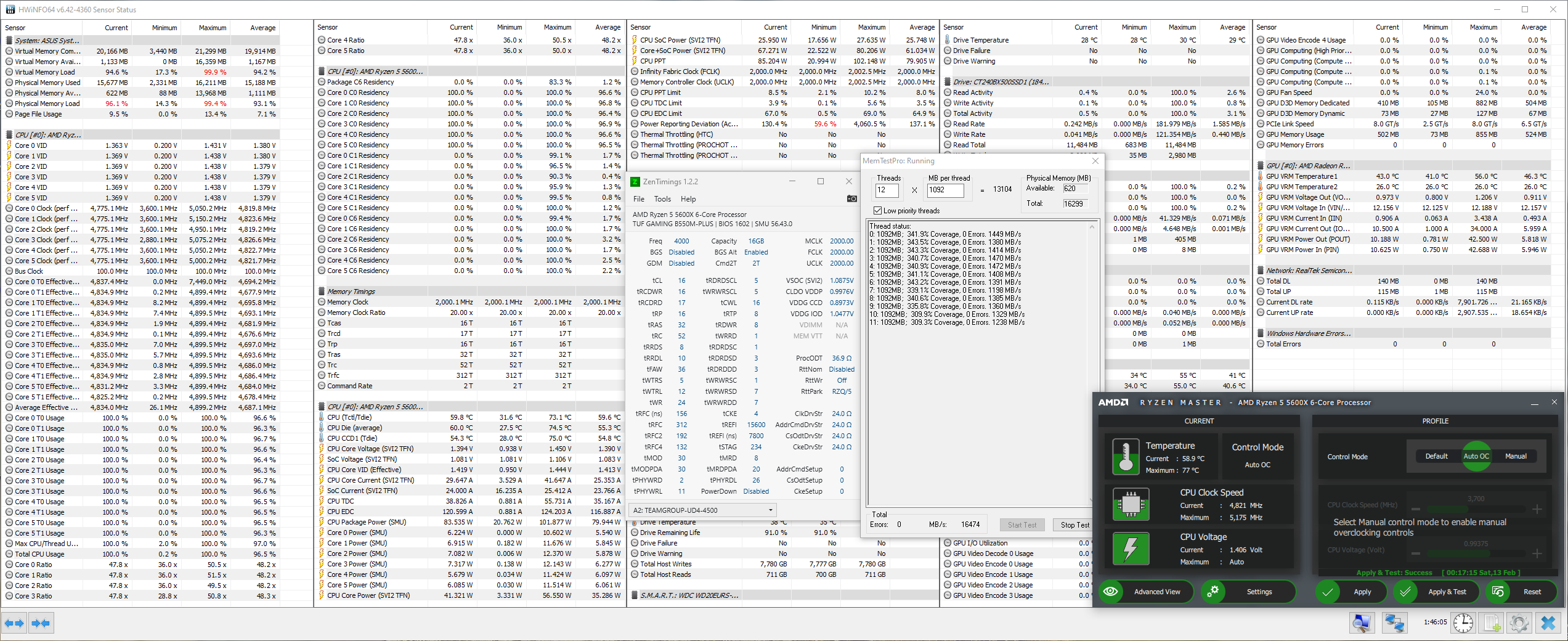The image size is (1568, 641).
Task: Click the clock reset-timer icon in HWiNFO bottom bar
Action: pyautogui.click(x=1463, y=623)
